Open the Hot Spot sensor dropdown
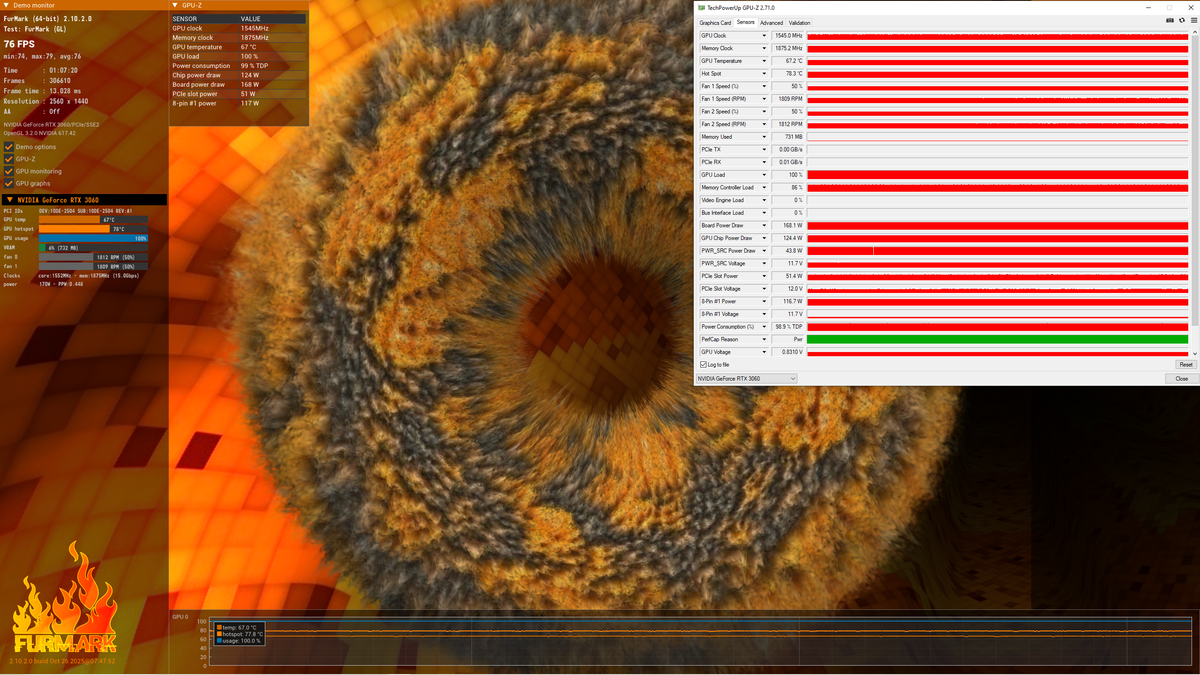This screenshot has width=1200, height=675. click(765, 74)
